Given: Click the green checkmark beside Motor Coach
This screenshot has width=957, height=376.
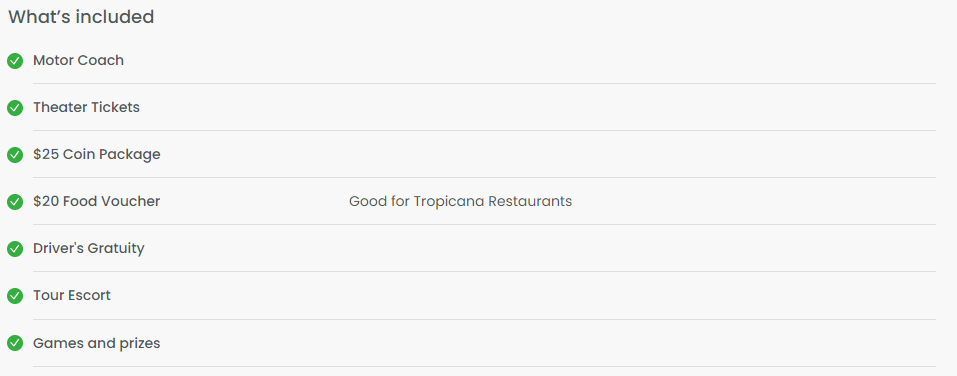Looking at the screenshot, I should (x=15, y=61).
